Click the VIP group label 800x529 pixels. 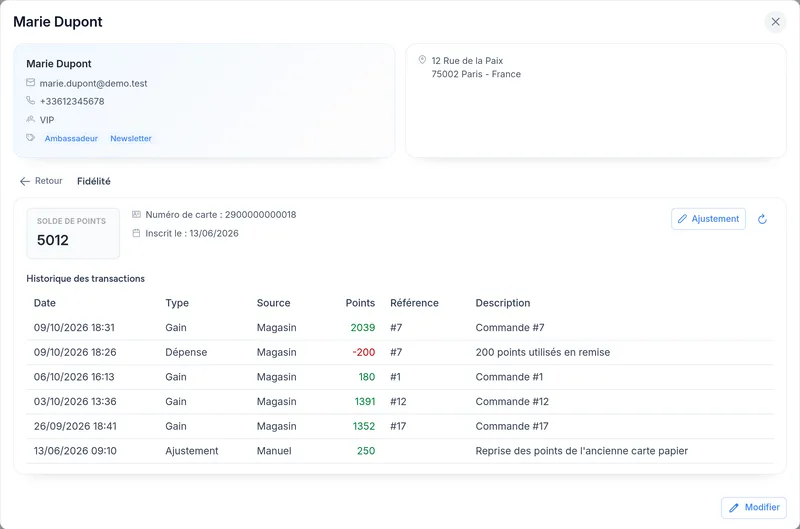(47, 120)
